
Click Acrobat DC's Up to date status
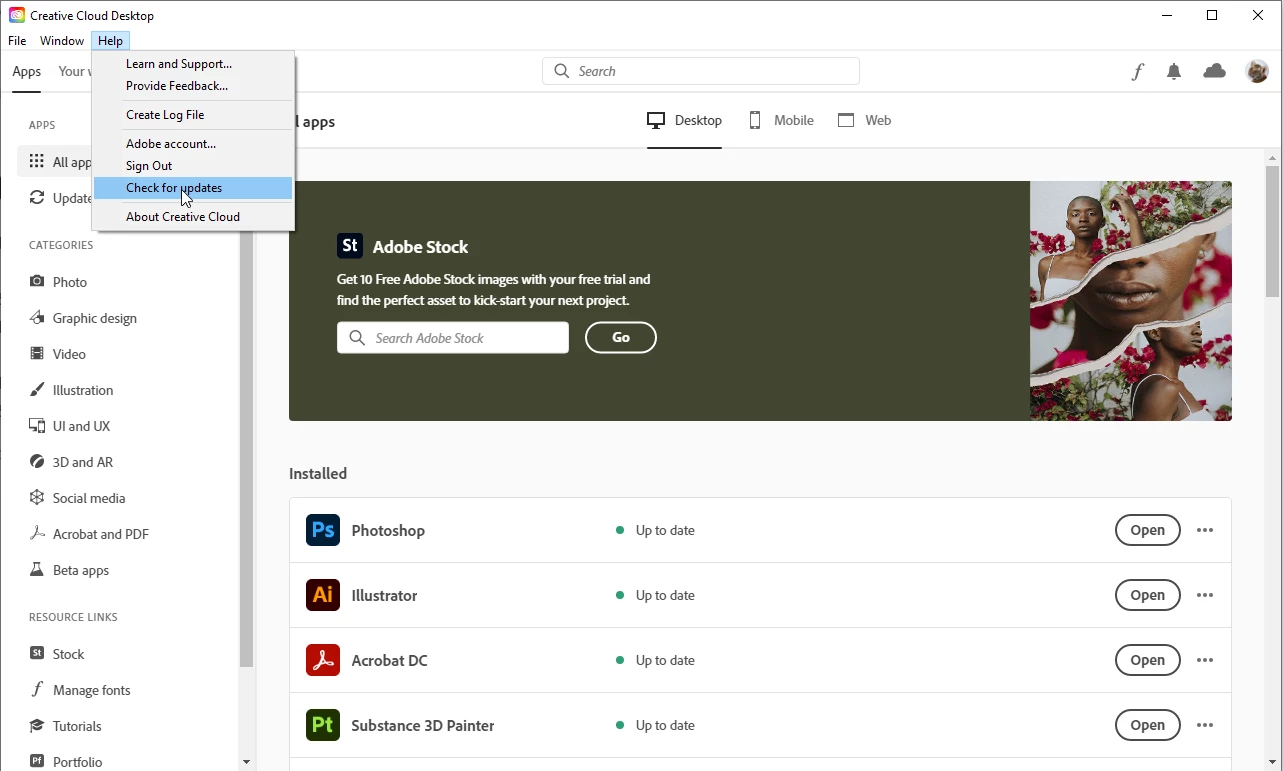click(x=656, y=660)
